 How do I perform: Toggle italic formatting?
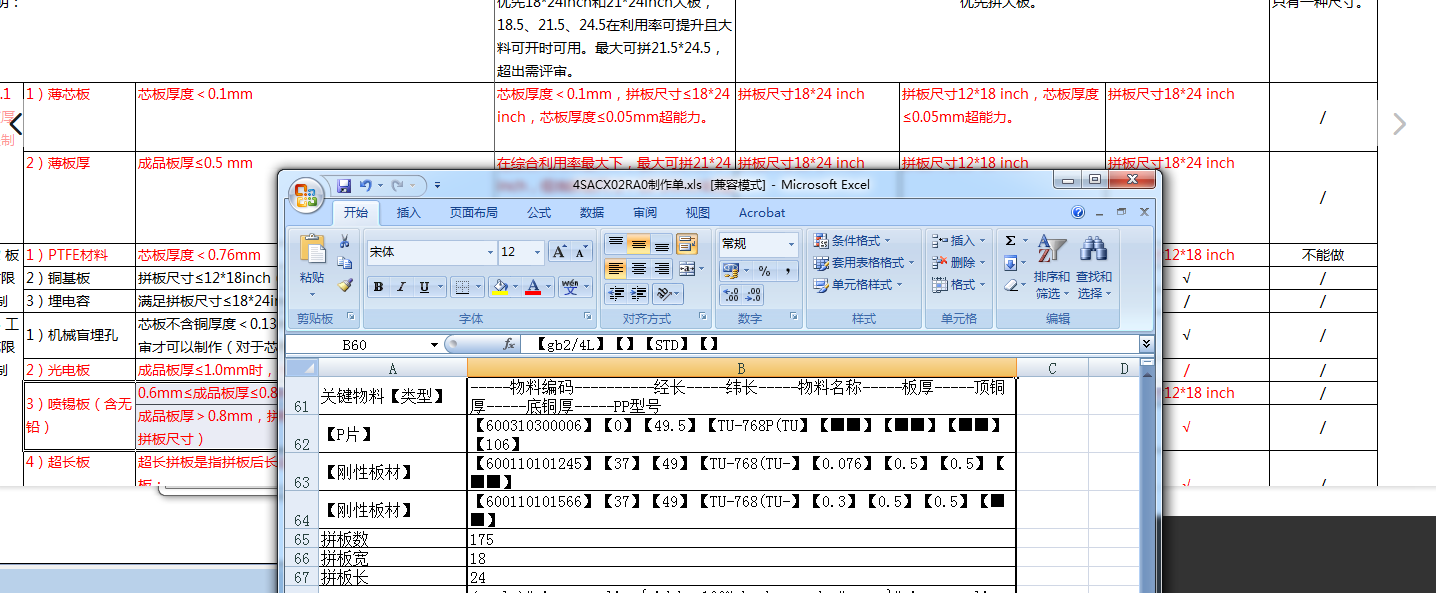click(401, 287)
